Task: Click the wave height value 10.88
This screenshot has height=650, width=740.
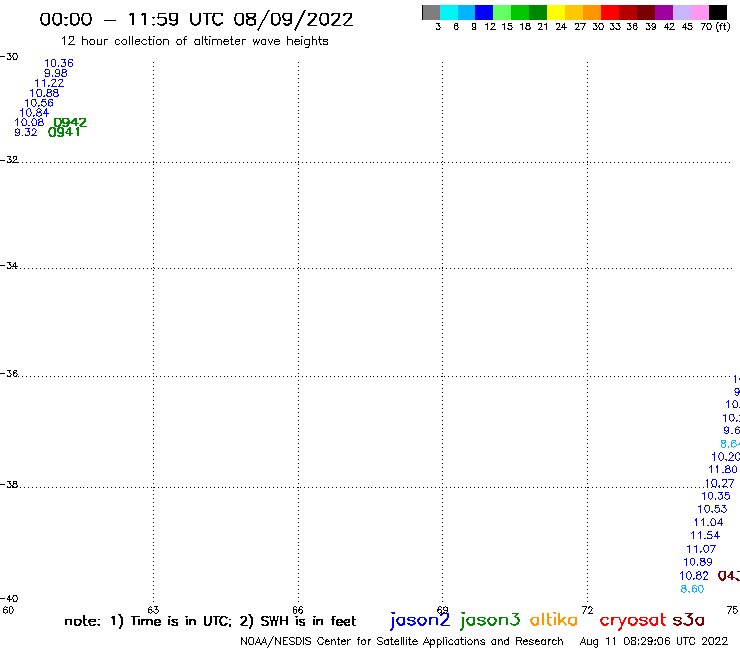Action: coord(44,93)
